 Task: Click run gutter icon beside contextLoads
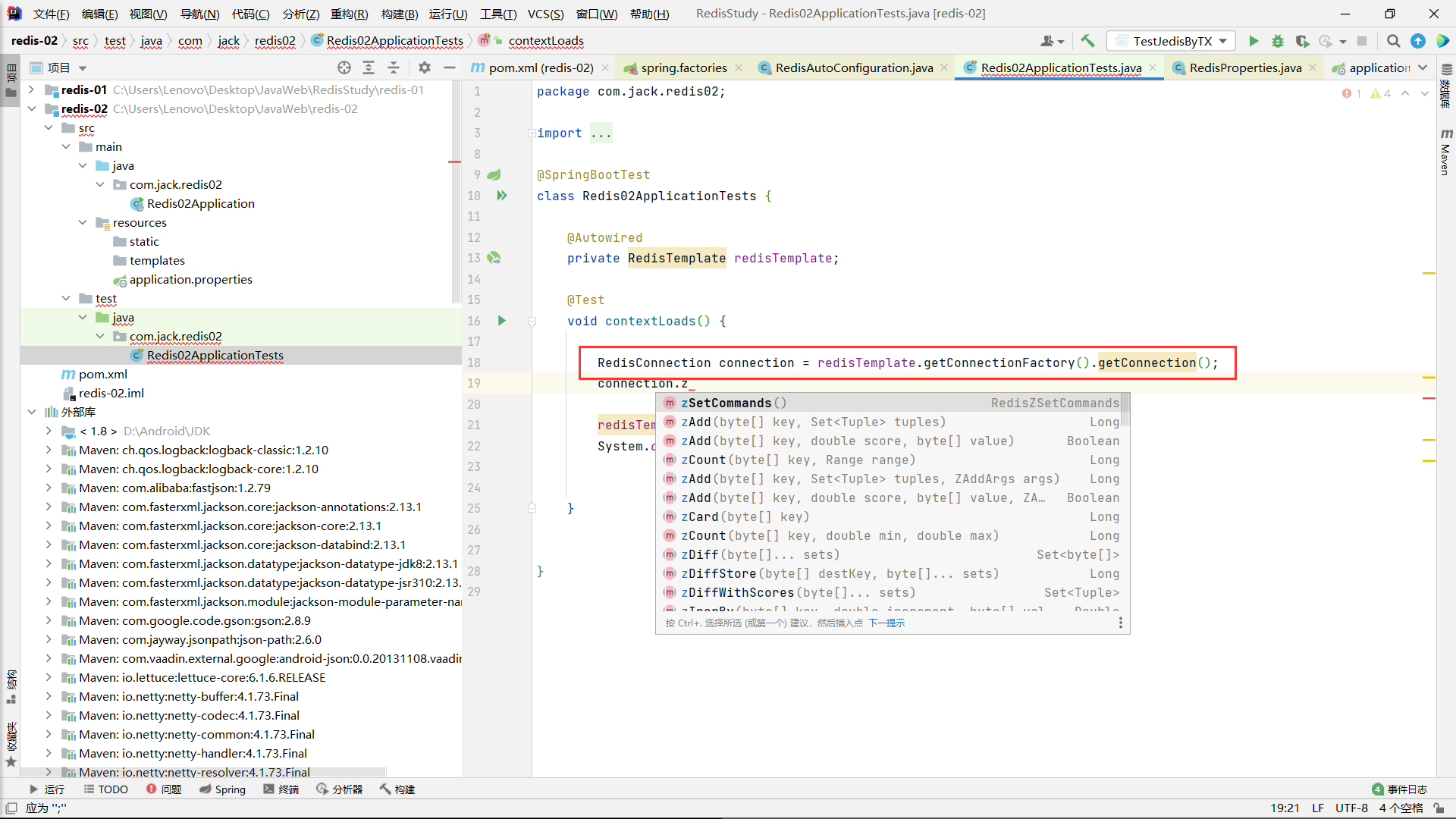click(x=501, y=321)
